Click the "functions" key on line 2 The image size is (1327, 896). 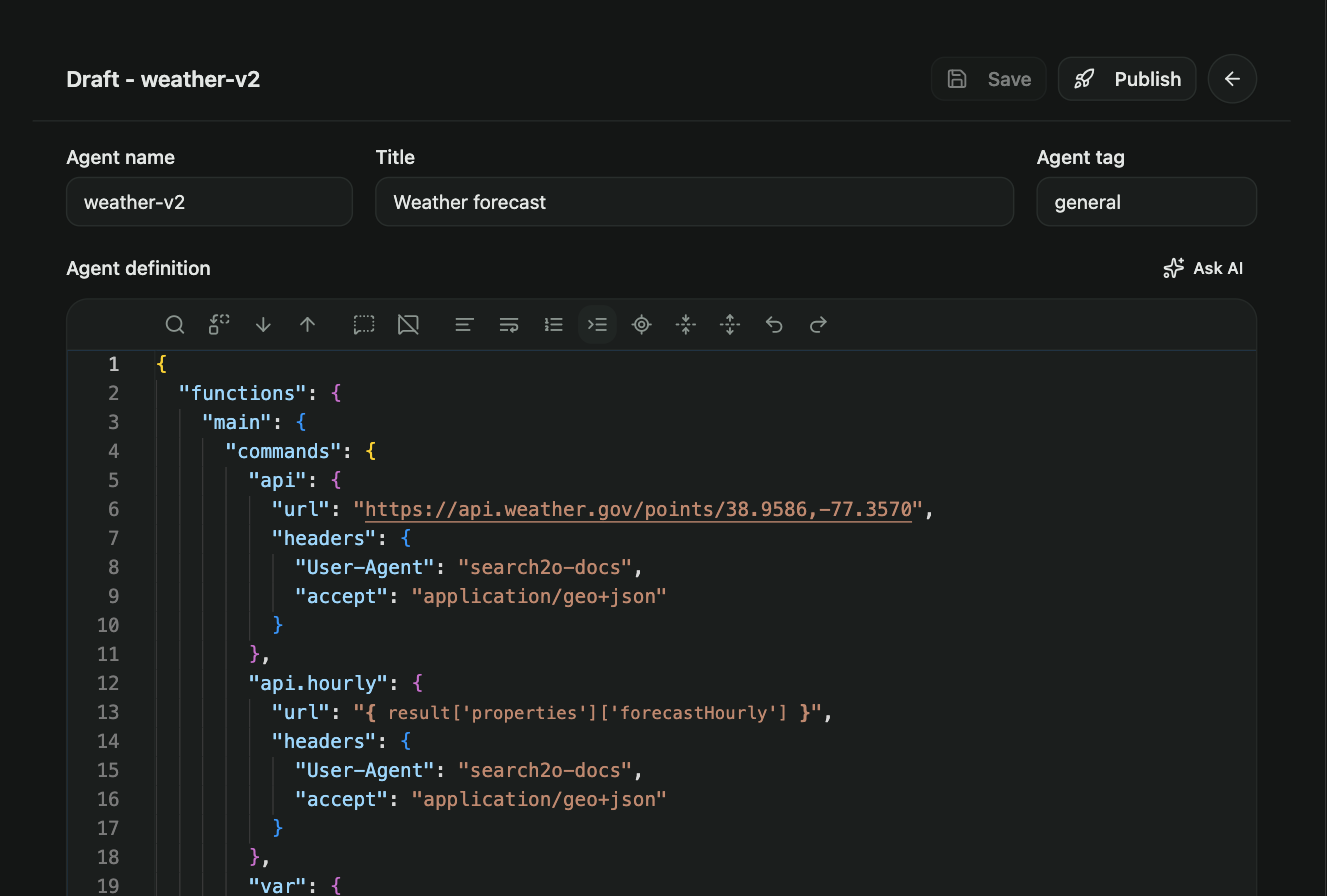point(242,393)
